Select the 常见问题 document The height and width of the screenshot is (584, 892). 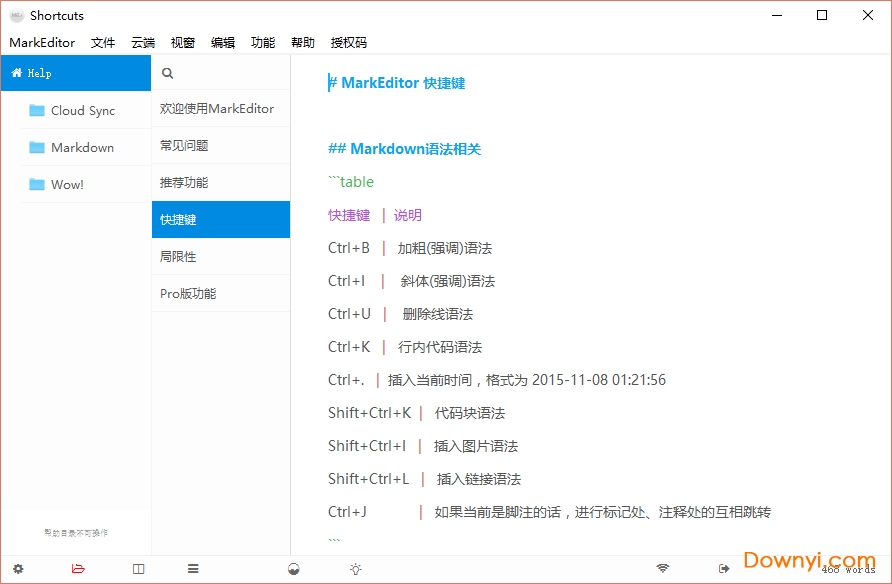184,146
